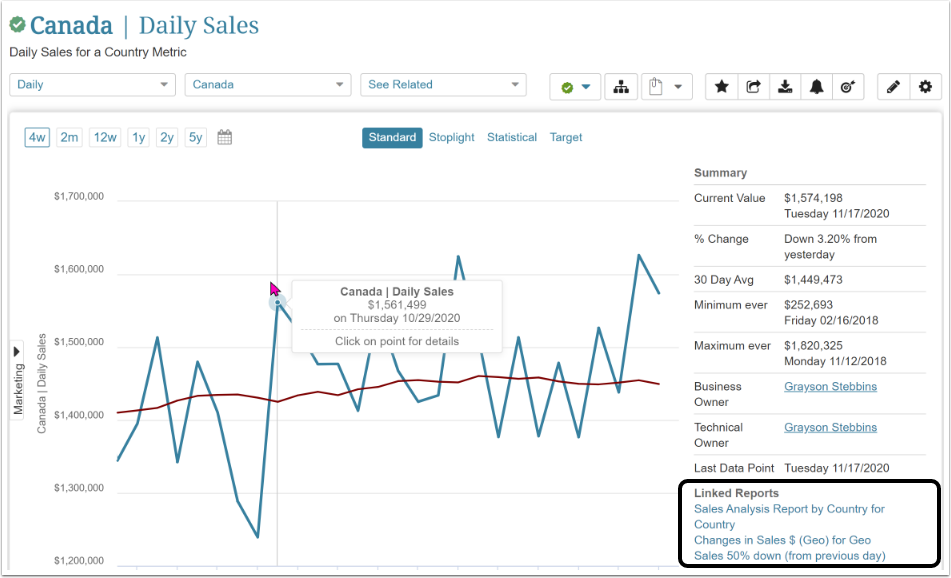951x578 pixels.
Task: Click Grayson Stebbins Business Owner link
Action: tap(830, 386)
